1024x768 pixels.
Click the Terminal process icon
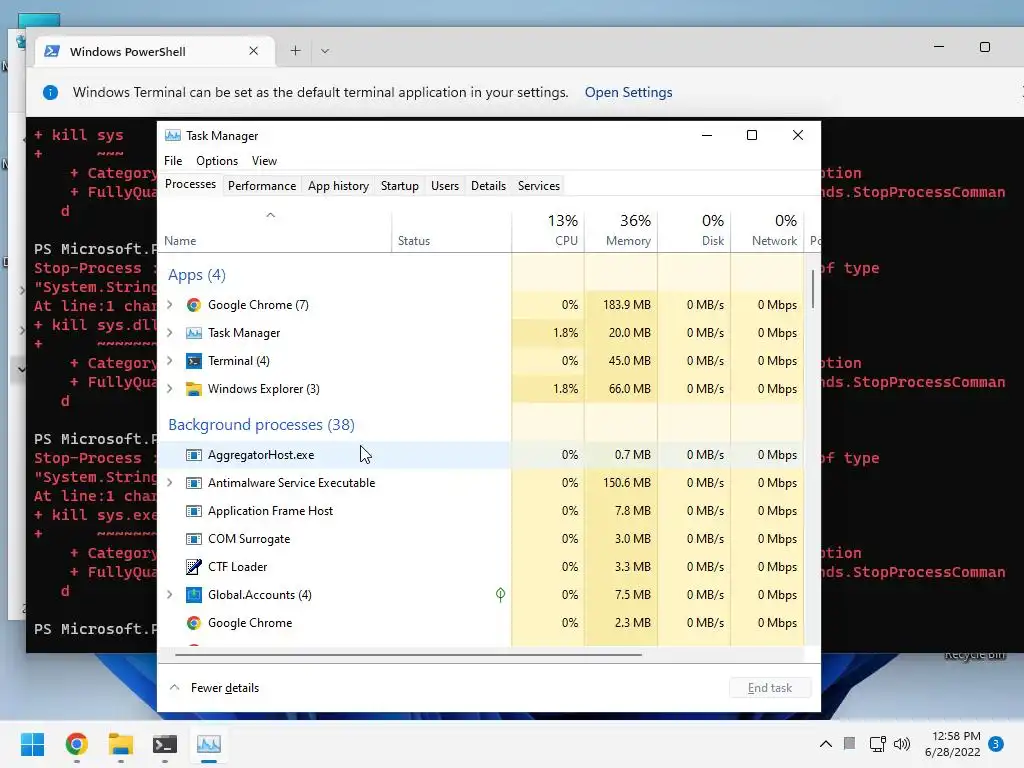193,361
